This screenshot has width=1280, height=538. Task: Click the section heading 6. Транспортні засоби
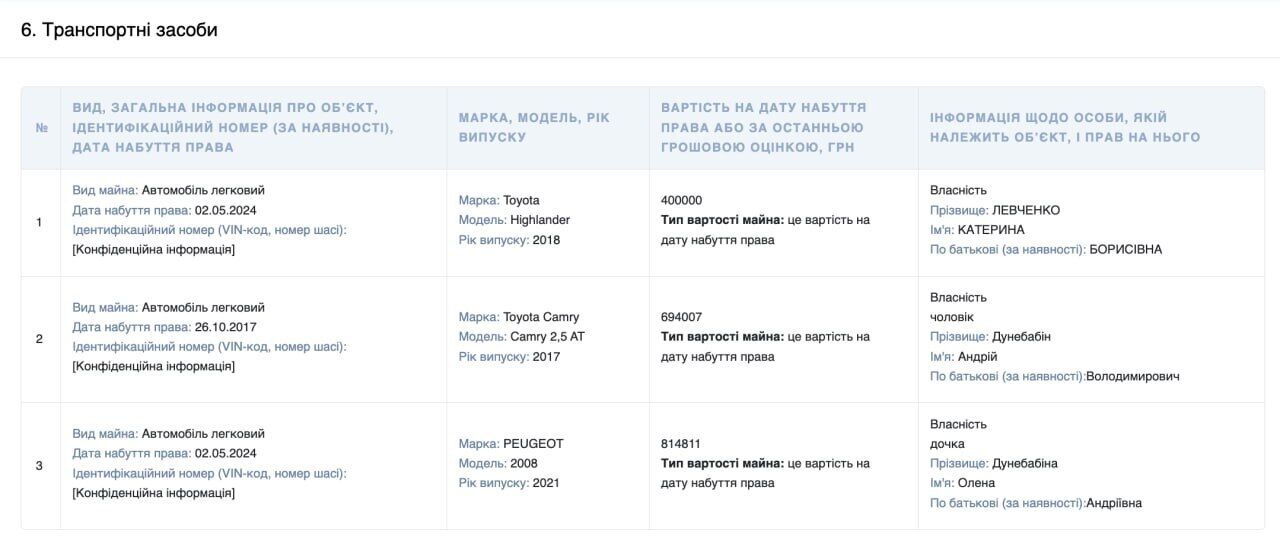[x=119, y=30]
